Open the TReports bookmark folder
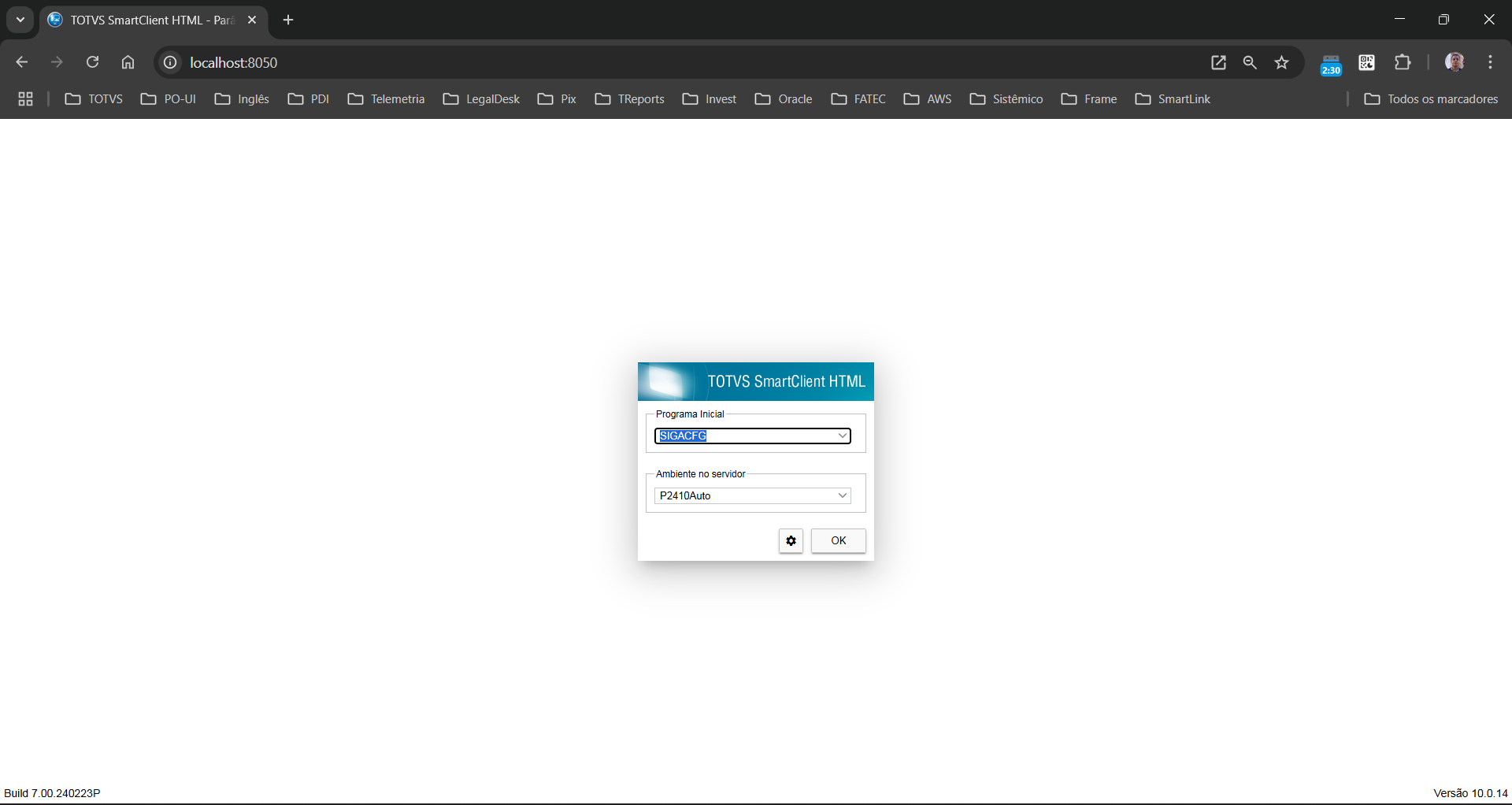 coord(630,98)
